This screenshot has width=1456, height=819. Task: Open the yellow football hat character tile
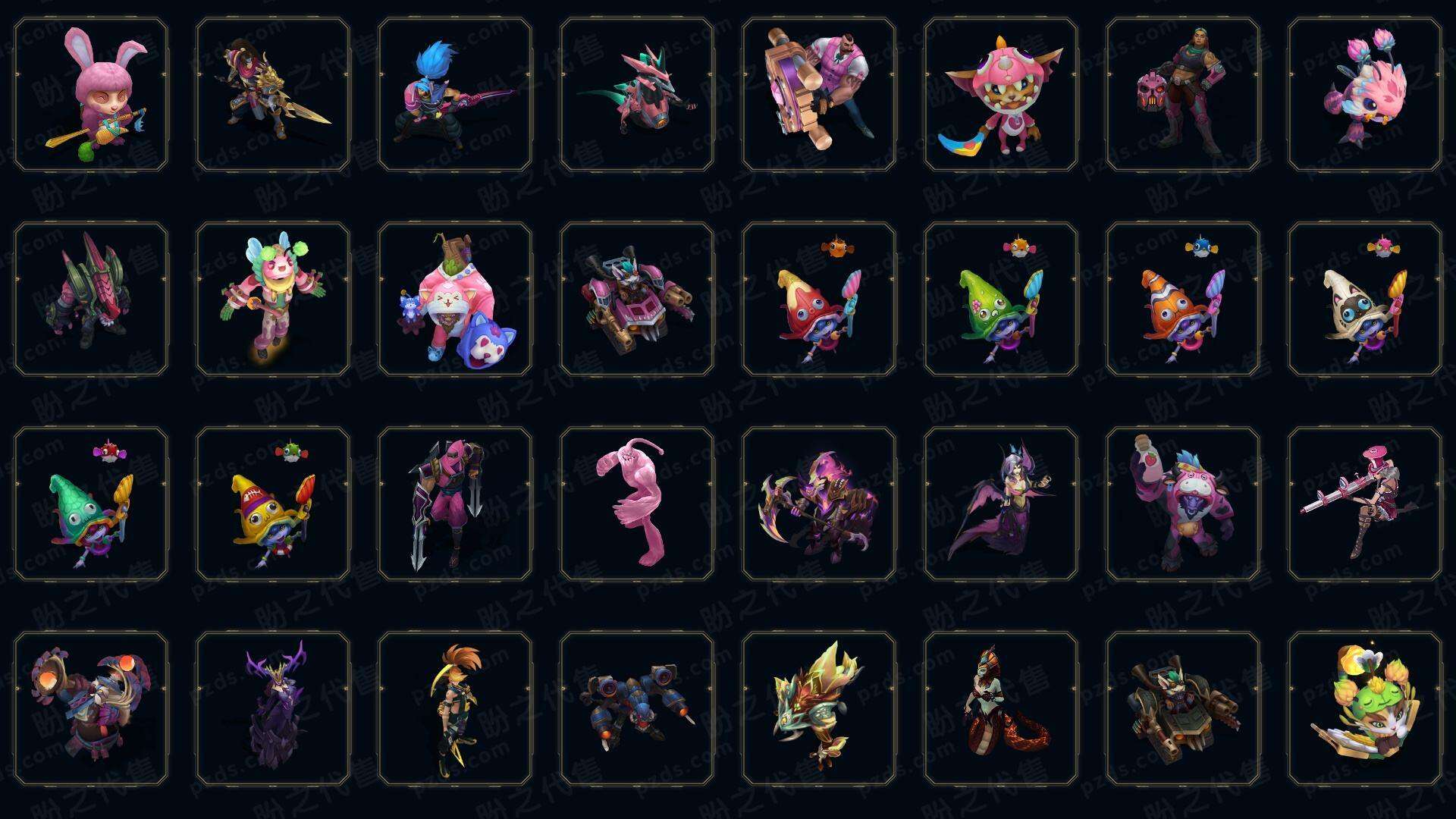tap(273, 504)
